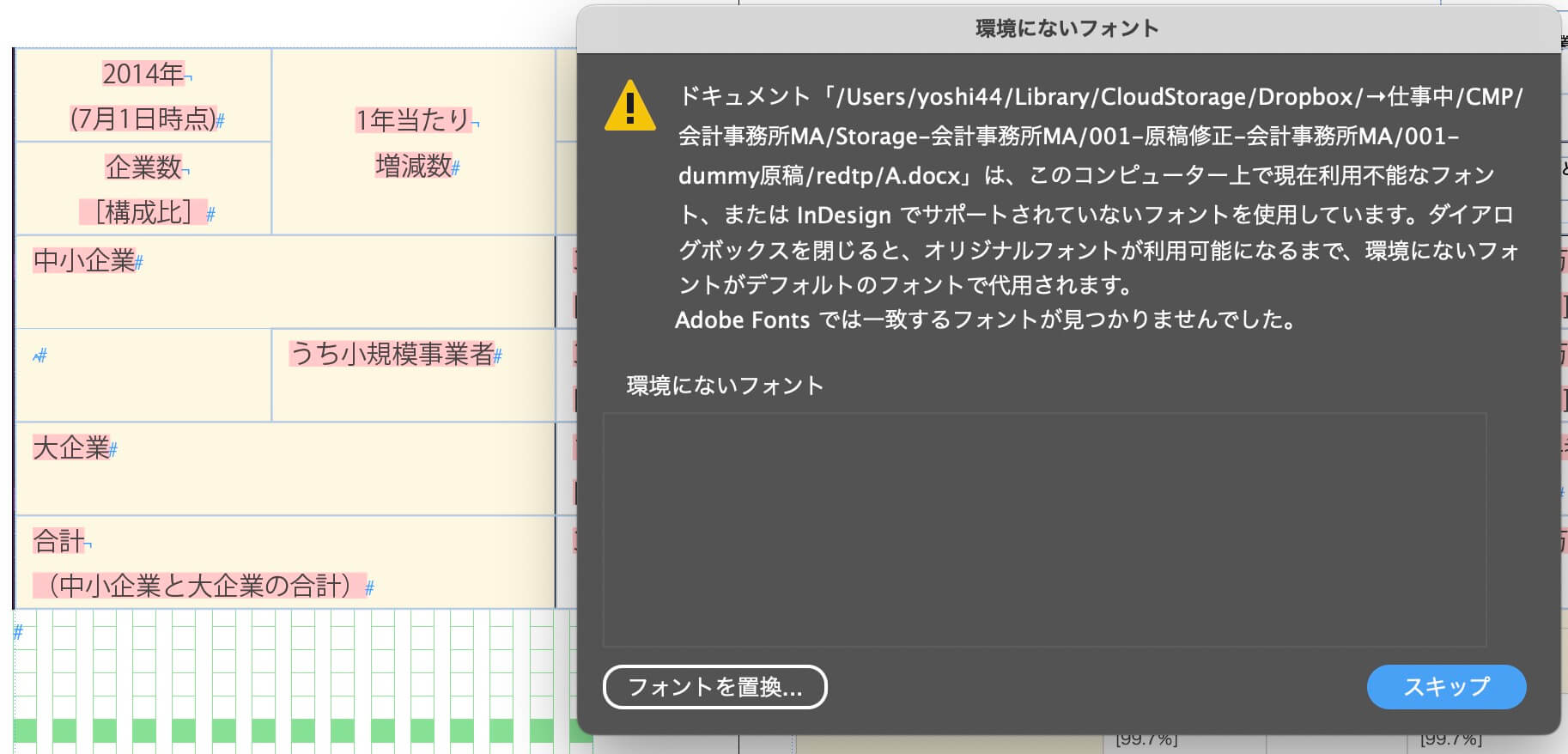This screenshot has width=1568, height=754.
Task: Click the 大企業 row label
Action: (x=71, y=447)
